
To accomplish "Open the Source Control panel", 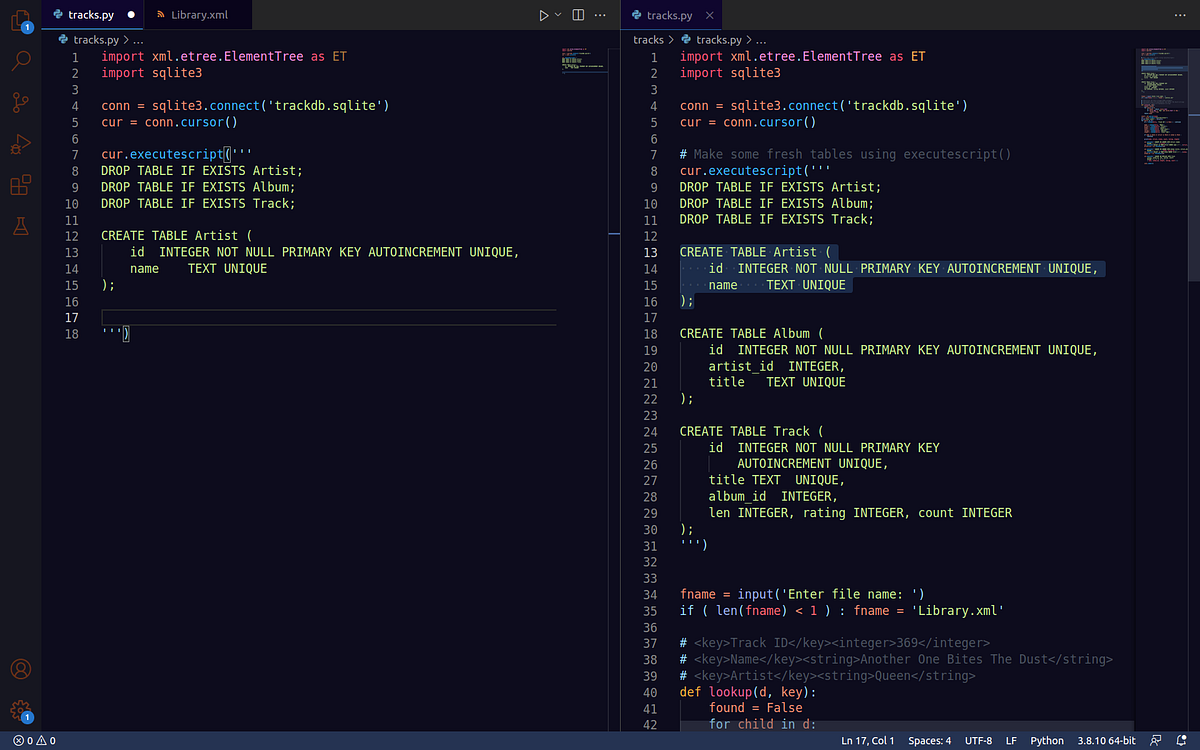I will [x=21, y=102].
